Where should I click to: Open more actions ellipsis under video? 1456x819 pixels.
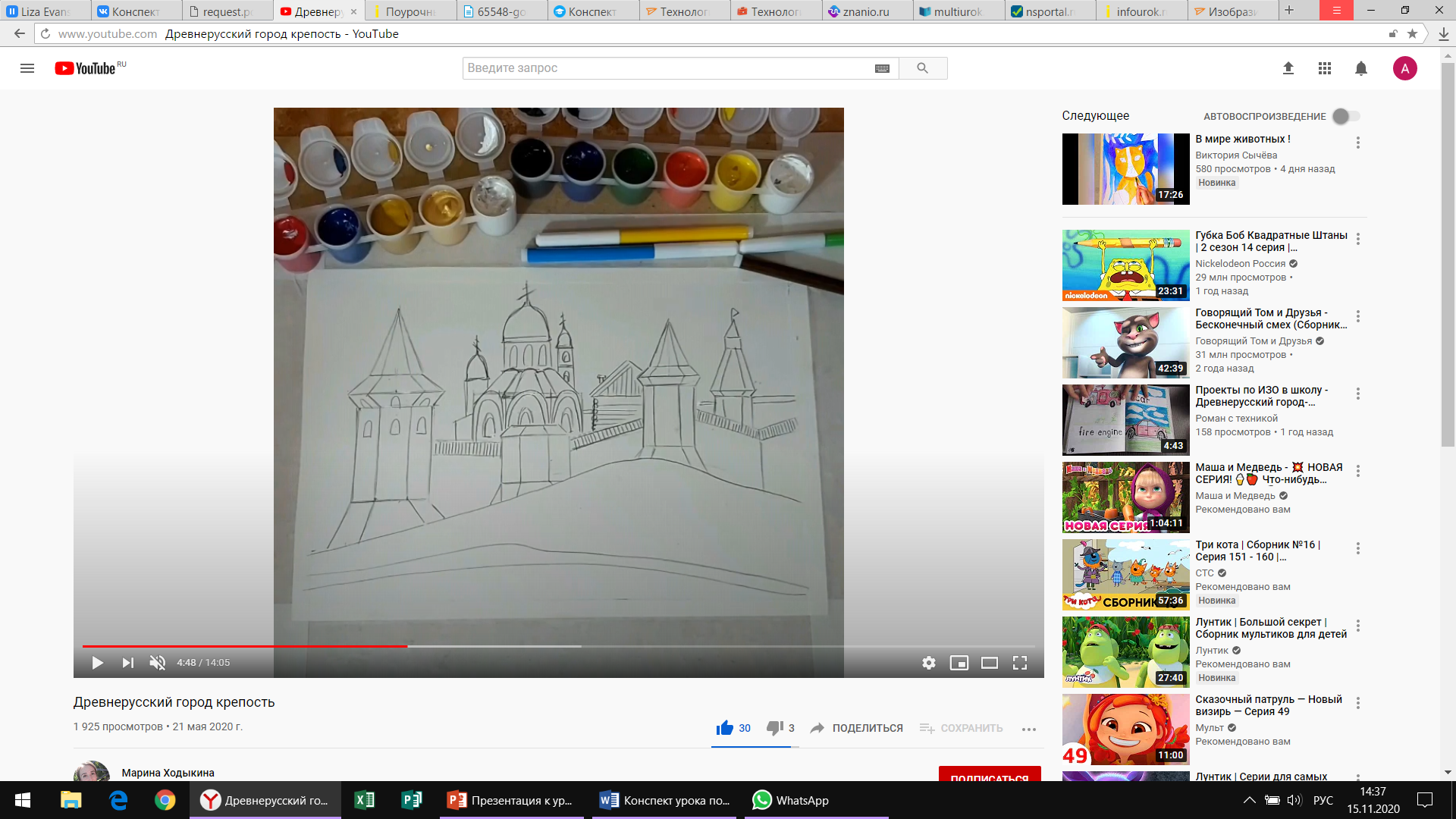[1028, 729]
